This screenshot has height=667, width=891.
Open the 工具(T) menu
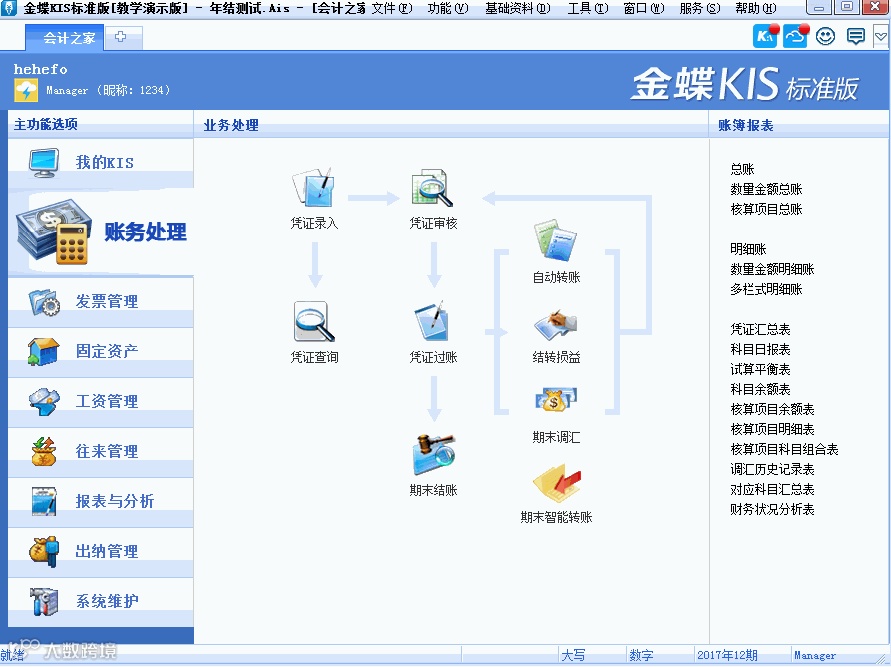click(x=588, y=8)
